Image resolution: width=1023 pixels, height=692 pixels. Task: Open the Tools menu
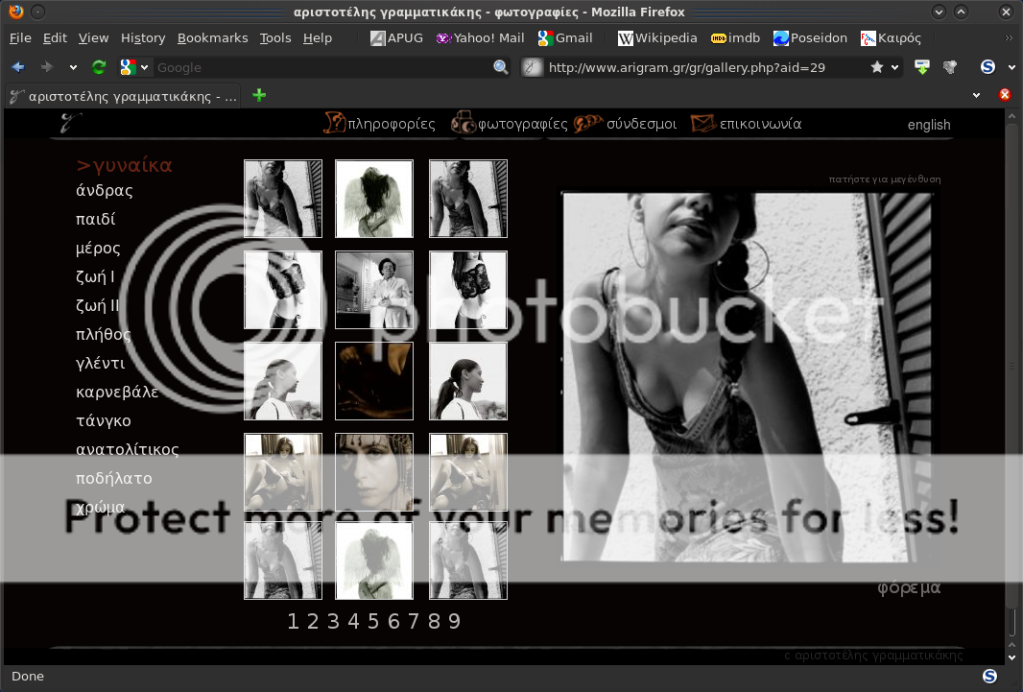pyautogui.click(x=275, y=38)
